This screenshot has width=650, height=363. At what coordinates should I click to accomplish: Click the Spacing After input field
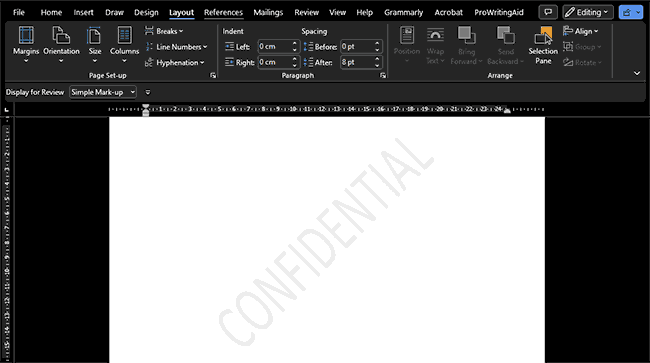357,62
